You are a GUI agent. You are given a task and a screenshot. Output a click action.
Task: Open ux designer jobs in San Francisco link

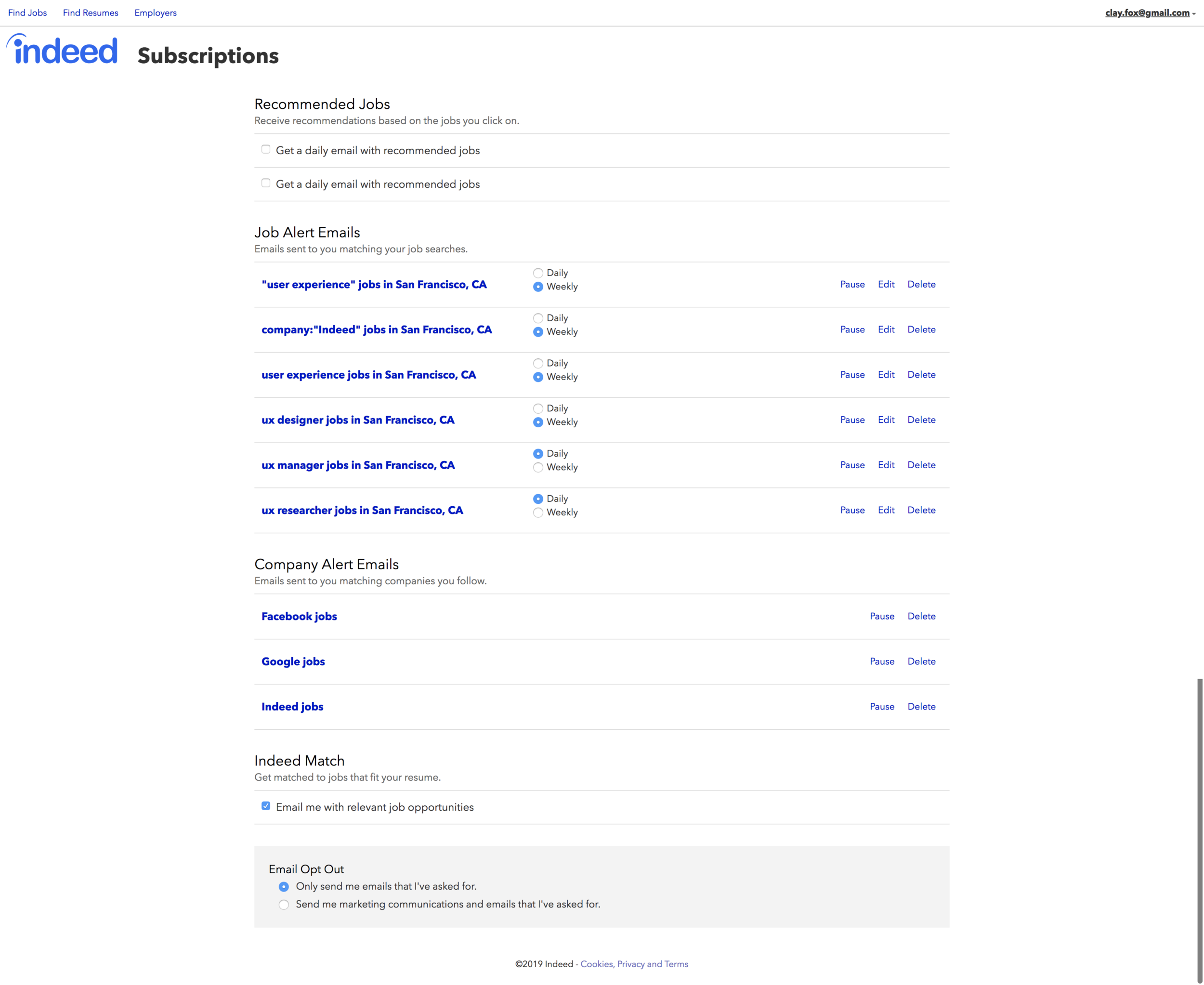(357, 420)
